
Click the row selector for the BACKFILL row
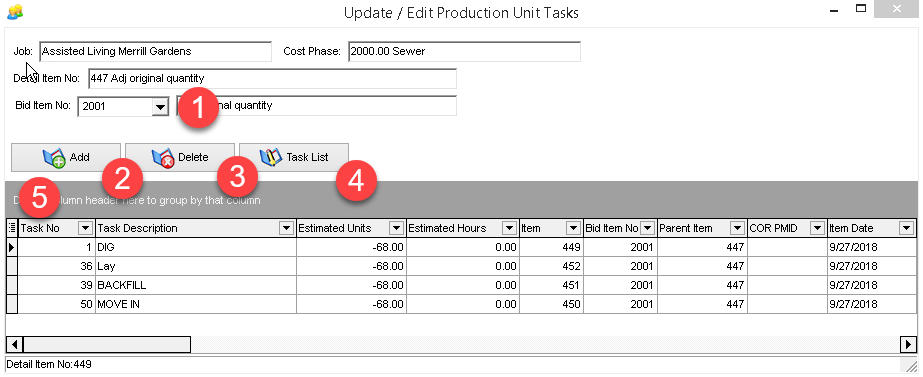click(x=12, y=285)
